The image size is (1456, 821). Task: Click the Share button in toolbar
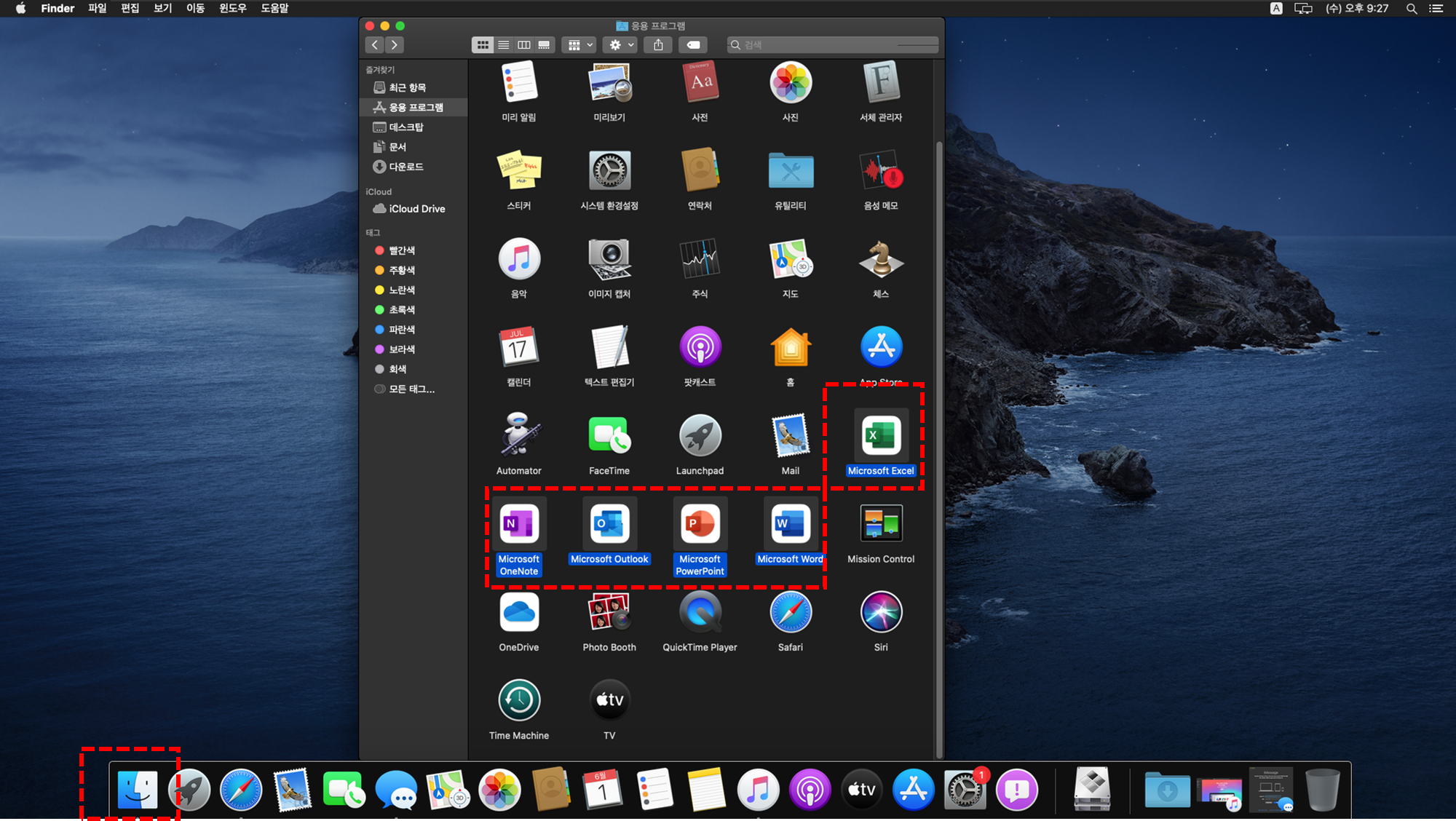tap(658, 45)
